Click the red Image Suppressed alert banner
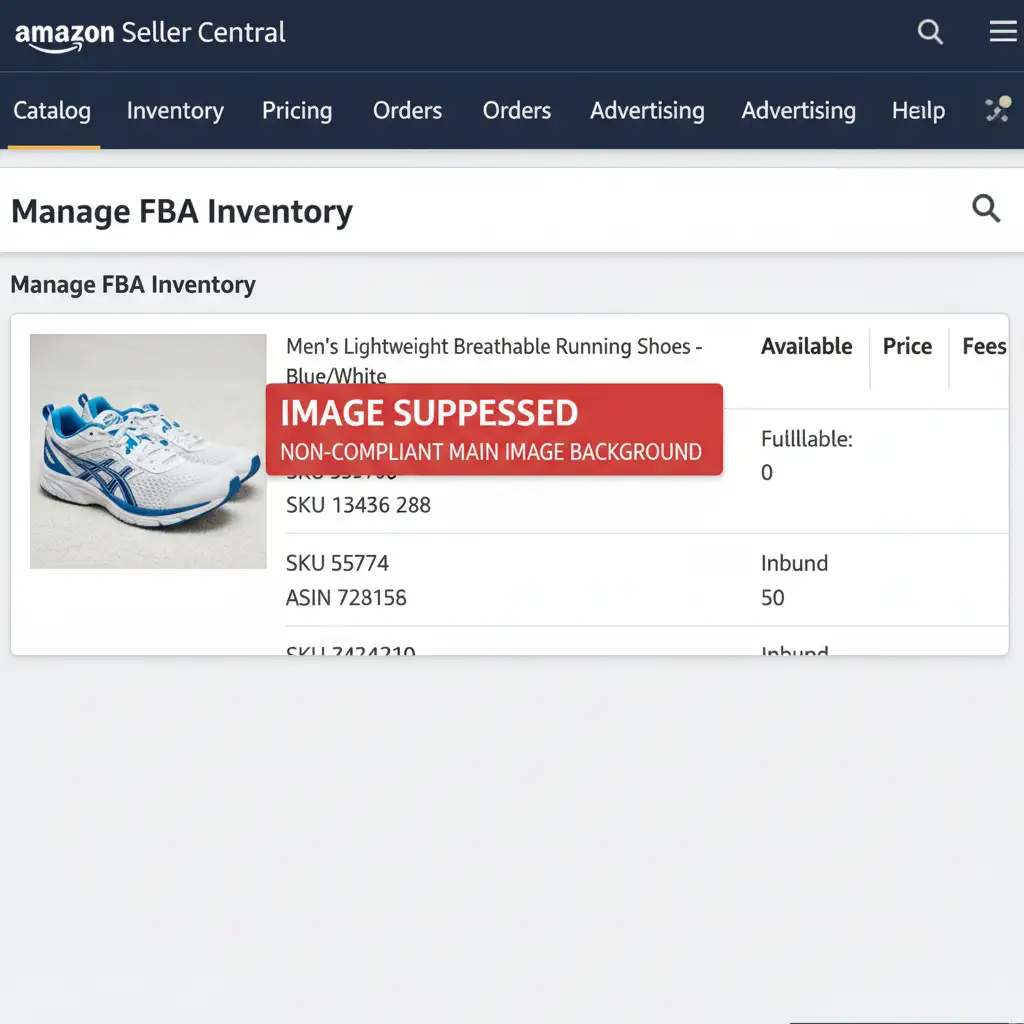This screenshot has height=1024, width=1024. click(x=494, y=430)
